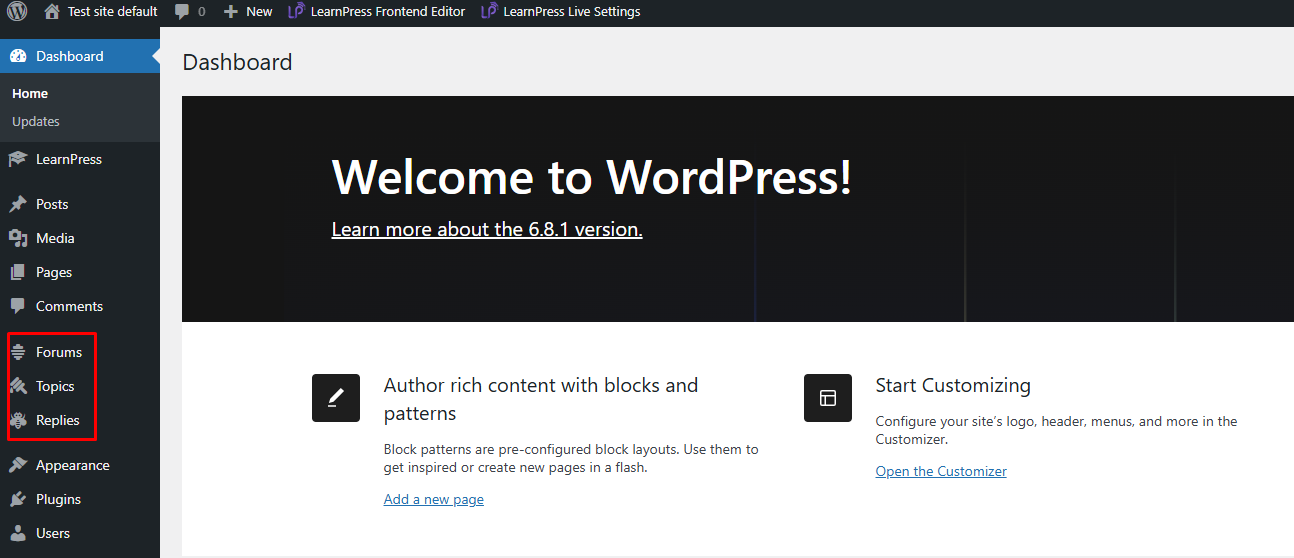The image size is (1294, 558).
Task: Open Appearance in sidebar
Action: [x=73, y=465]
